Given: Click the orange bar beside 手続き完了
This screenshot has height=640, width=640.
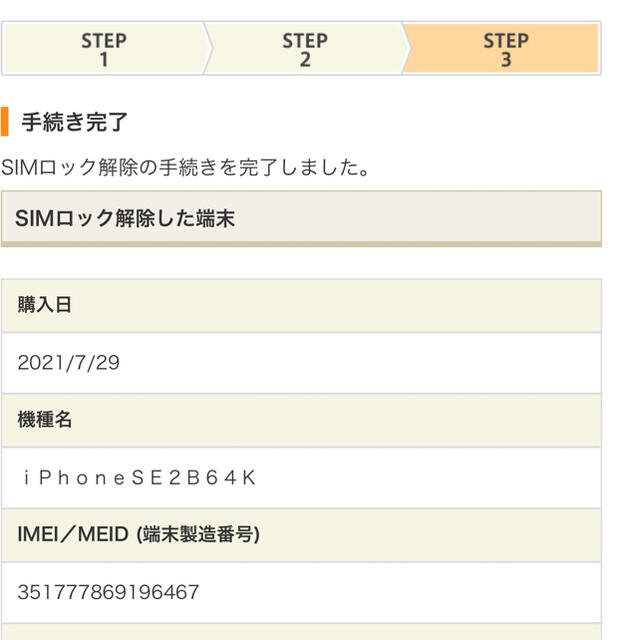Looking at the screenshot, I should click(5, 122).
